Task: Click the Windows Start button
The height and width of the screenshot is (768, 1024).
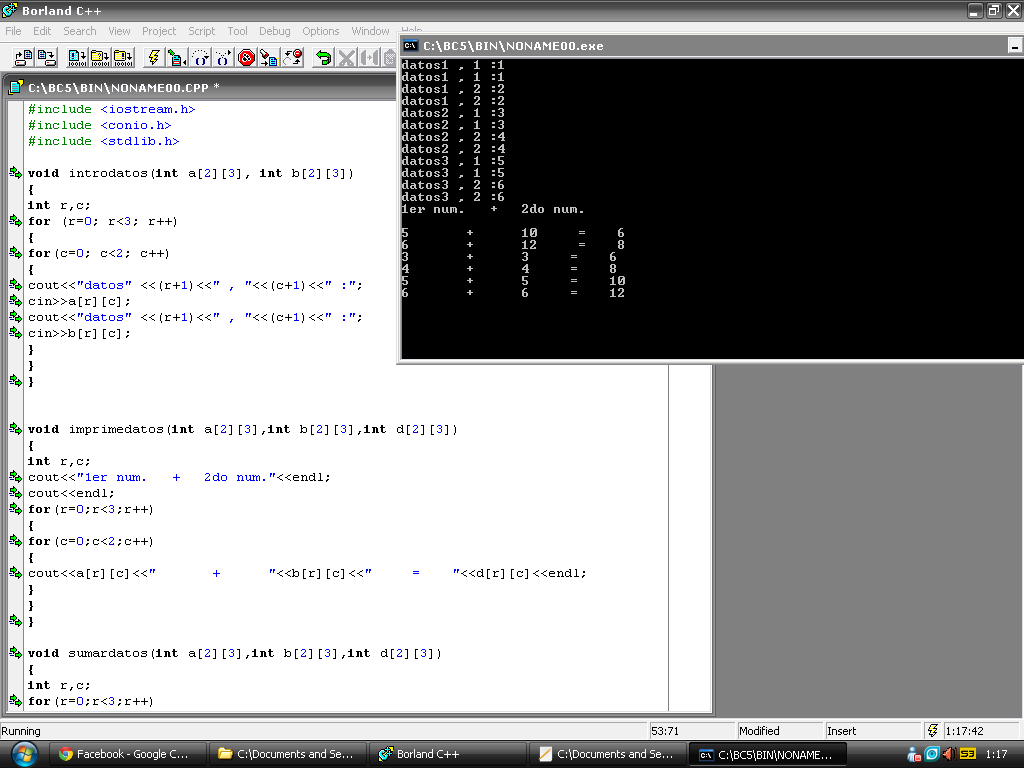Action: point(24,754)
